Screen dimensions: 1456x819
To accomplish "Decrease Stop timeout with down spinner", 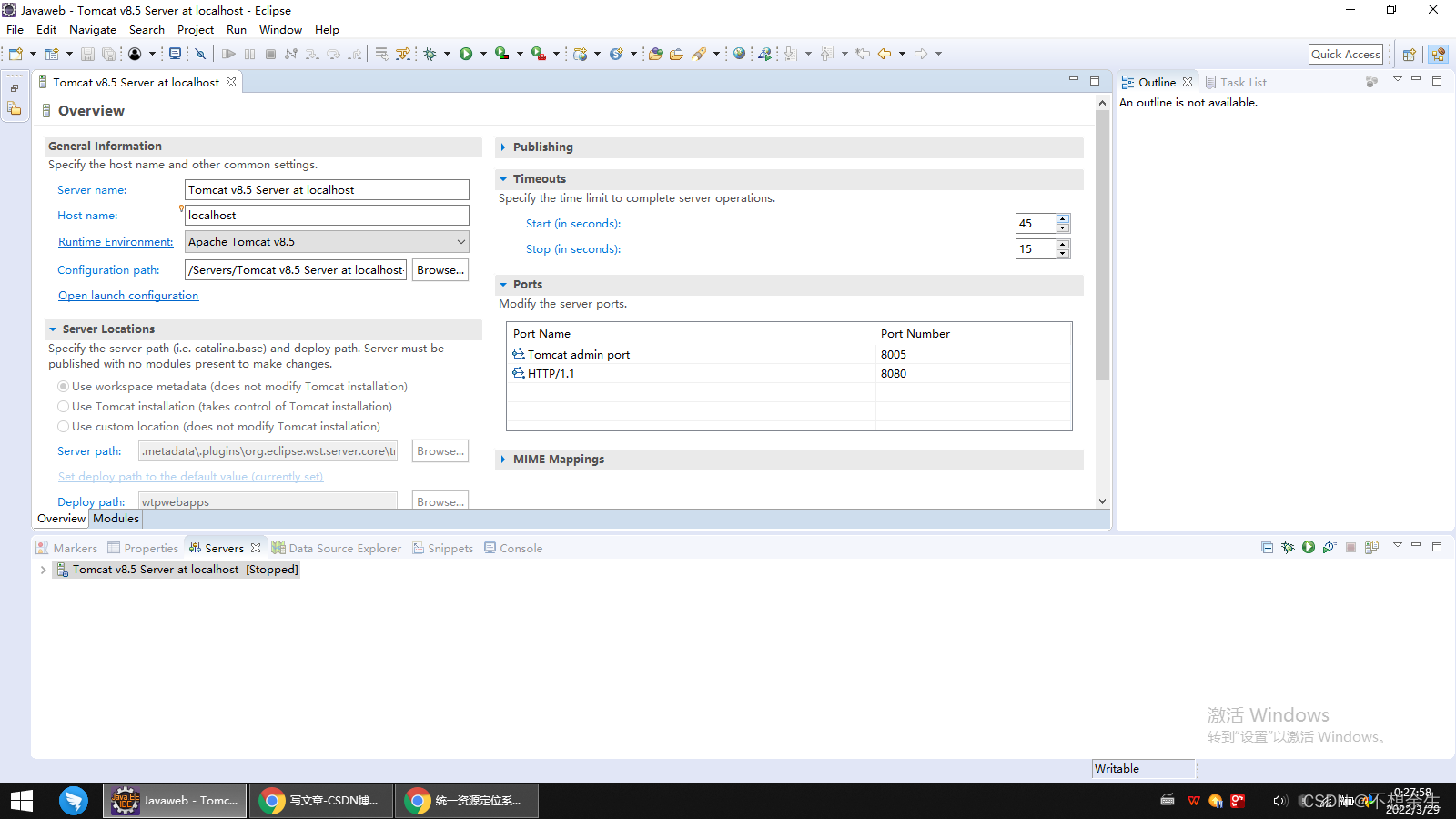I will click(1063, 254).
